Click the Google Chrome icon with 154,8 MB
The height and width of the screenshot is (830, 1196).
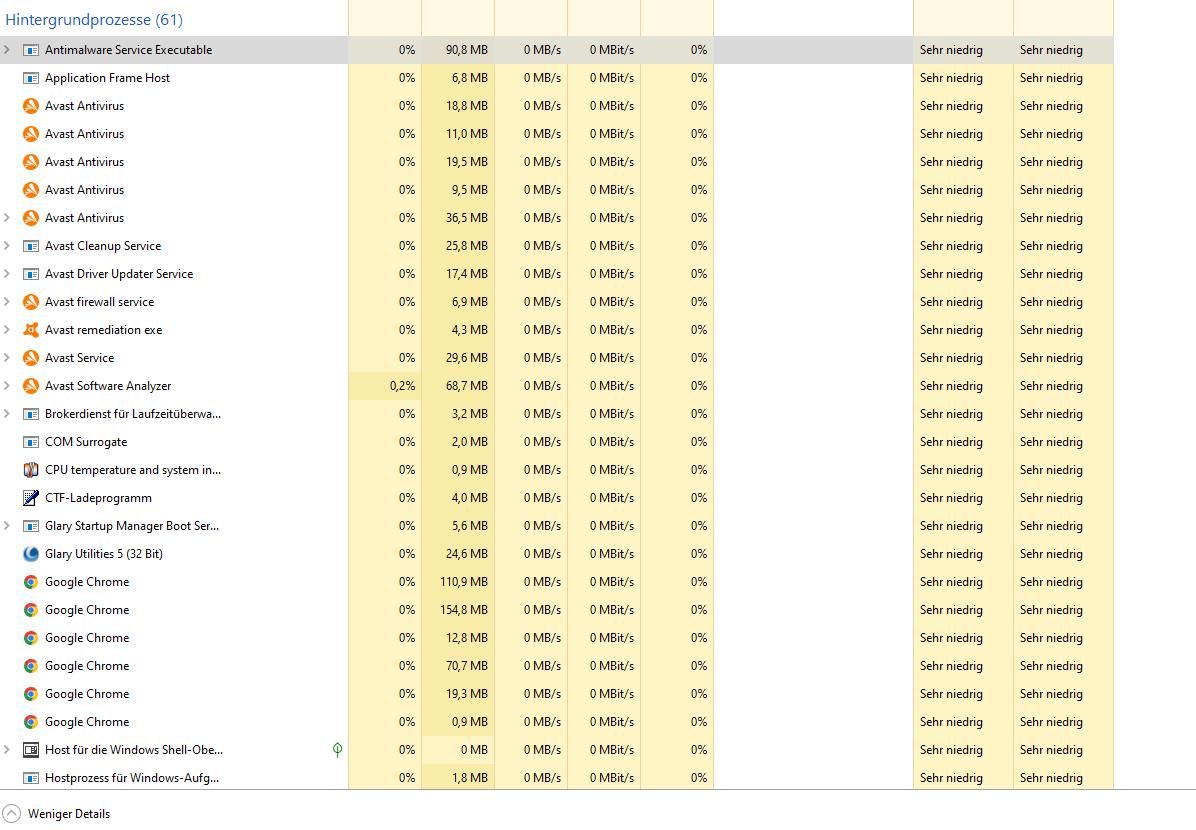click(x=31, y=610)
